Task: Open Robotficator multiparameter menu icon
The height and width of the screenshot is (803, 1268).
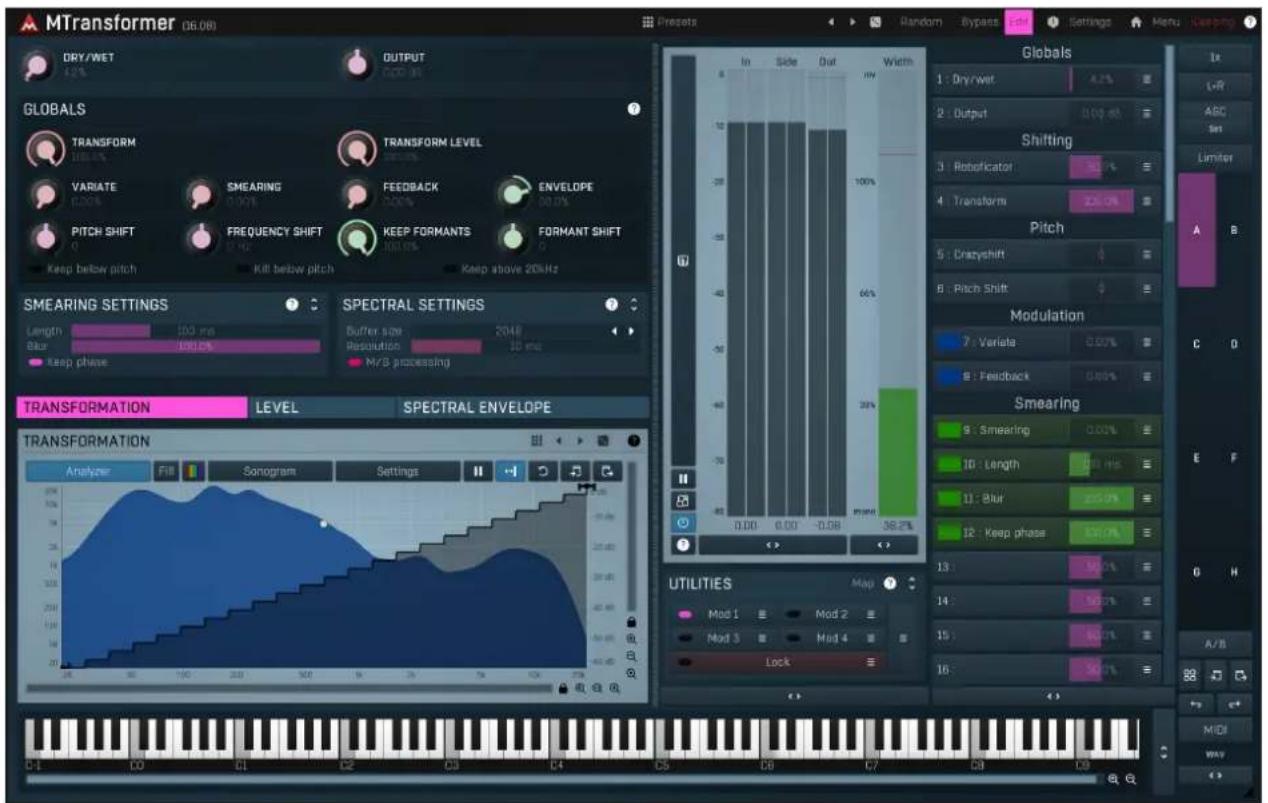Action: pyautogui.click(x=1148, y=166)
